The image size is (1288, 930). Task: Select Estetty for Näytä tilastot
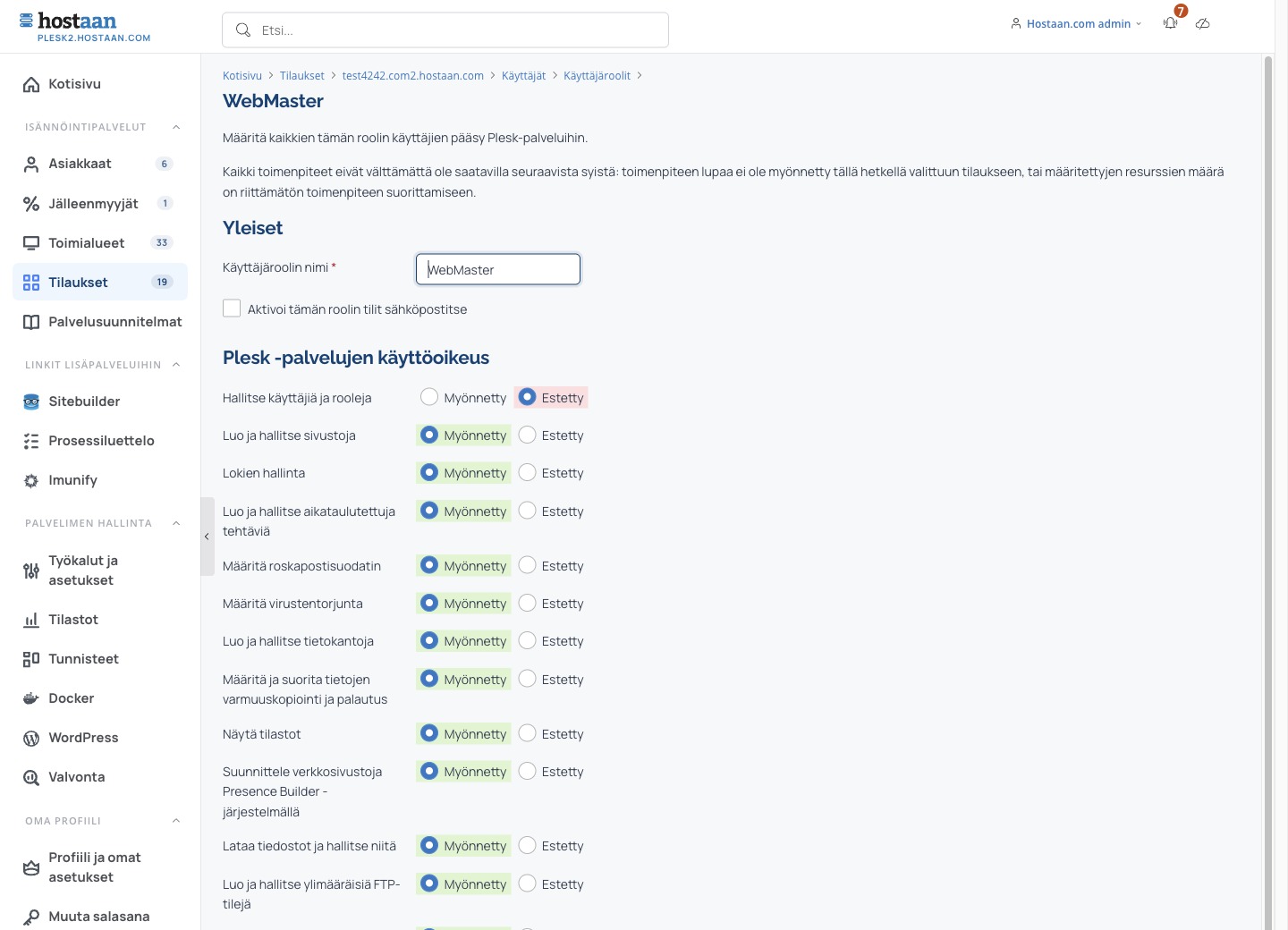(528, 733)
